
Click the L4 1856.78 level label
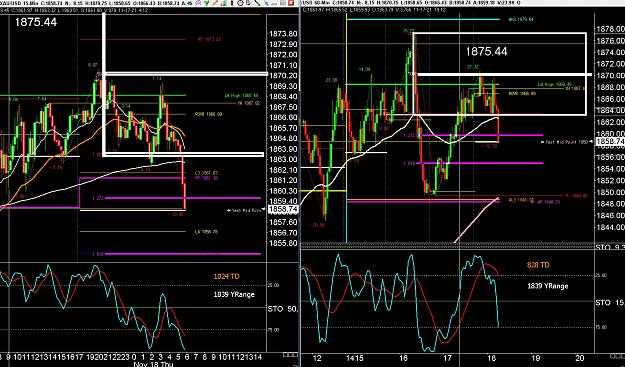pos(206,232)
